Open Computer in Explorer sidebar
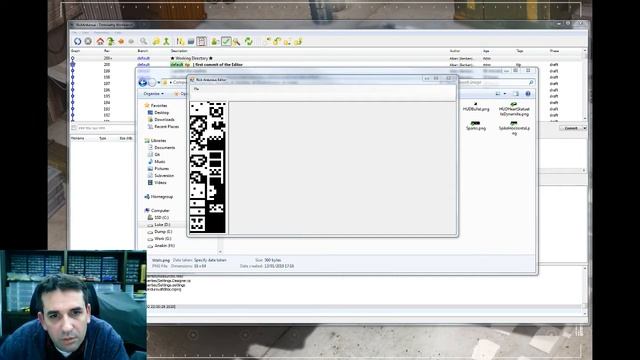 (x=160, y=211)
